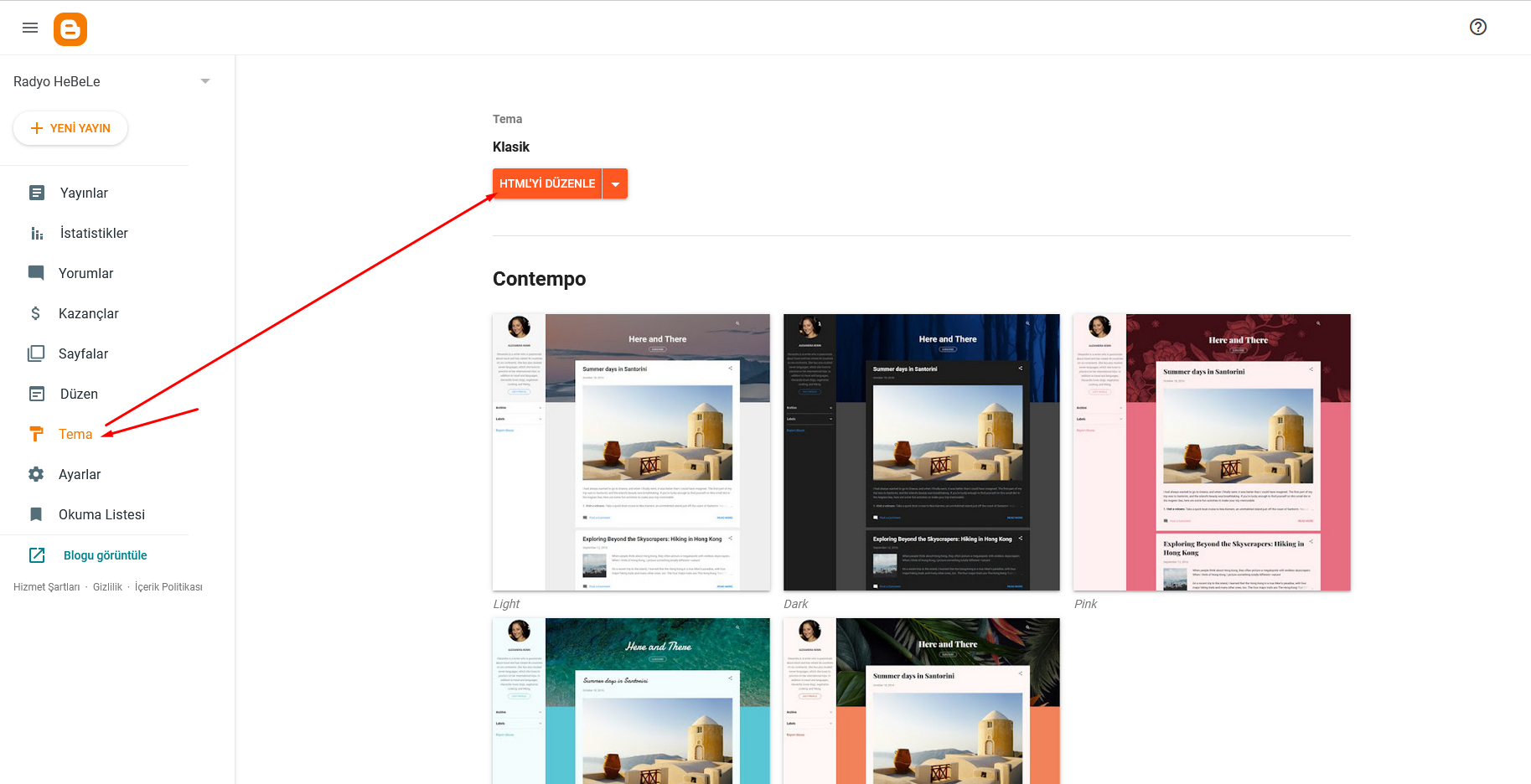Open the Hizmet Şartları link
The image size is (1531, 784).
coord(46,587)
